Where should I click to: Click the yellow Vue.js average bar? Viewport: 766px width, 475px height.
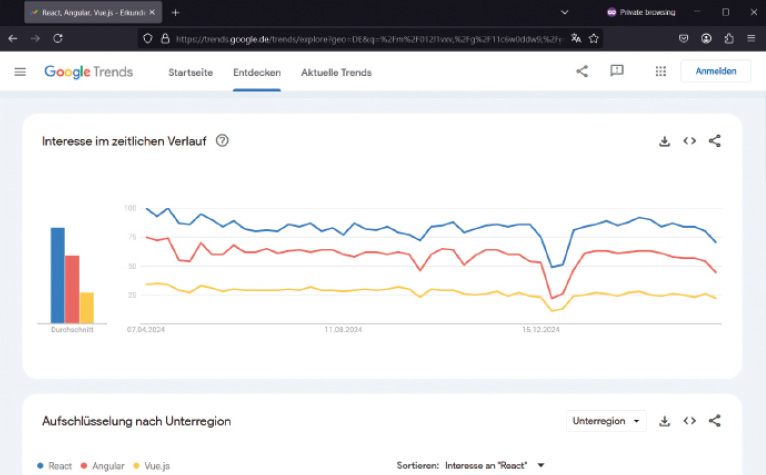(x=86, y=308)
